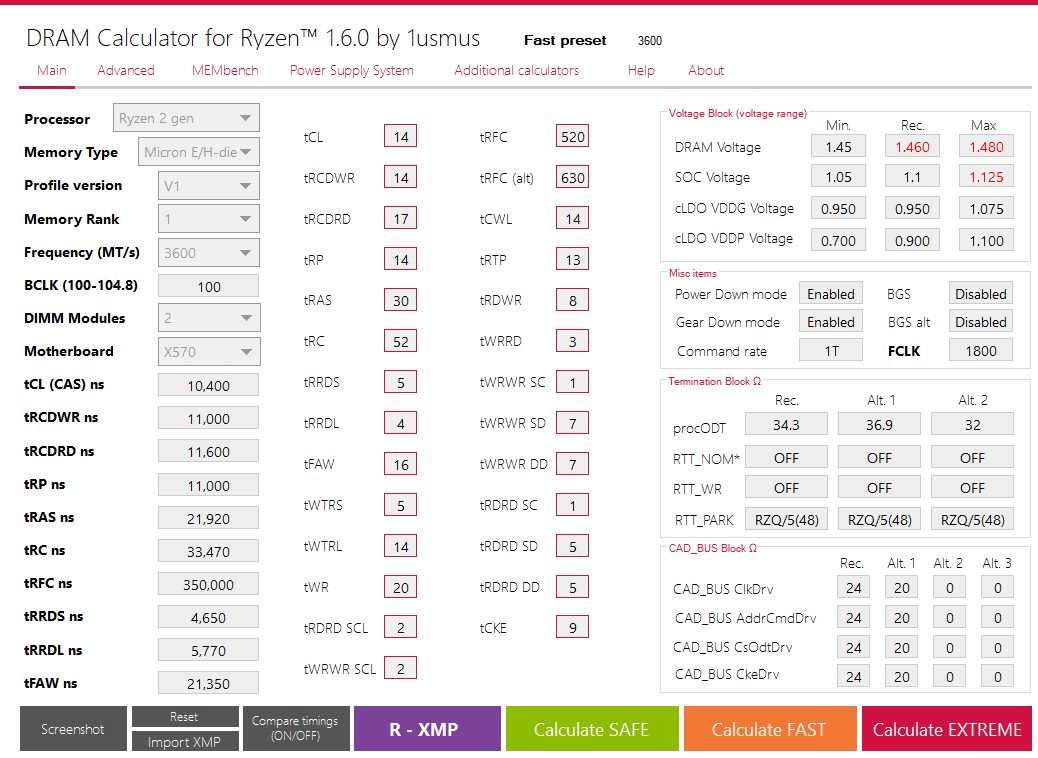Click the Import XMP button
The height and width of the screenshot is (758, 1038).
[x=185, y=741]
